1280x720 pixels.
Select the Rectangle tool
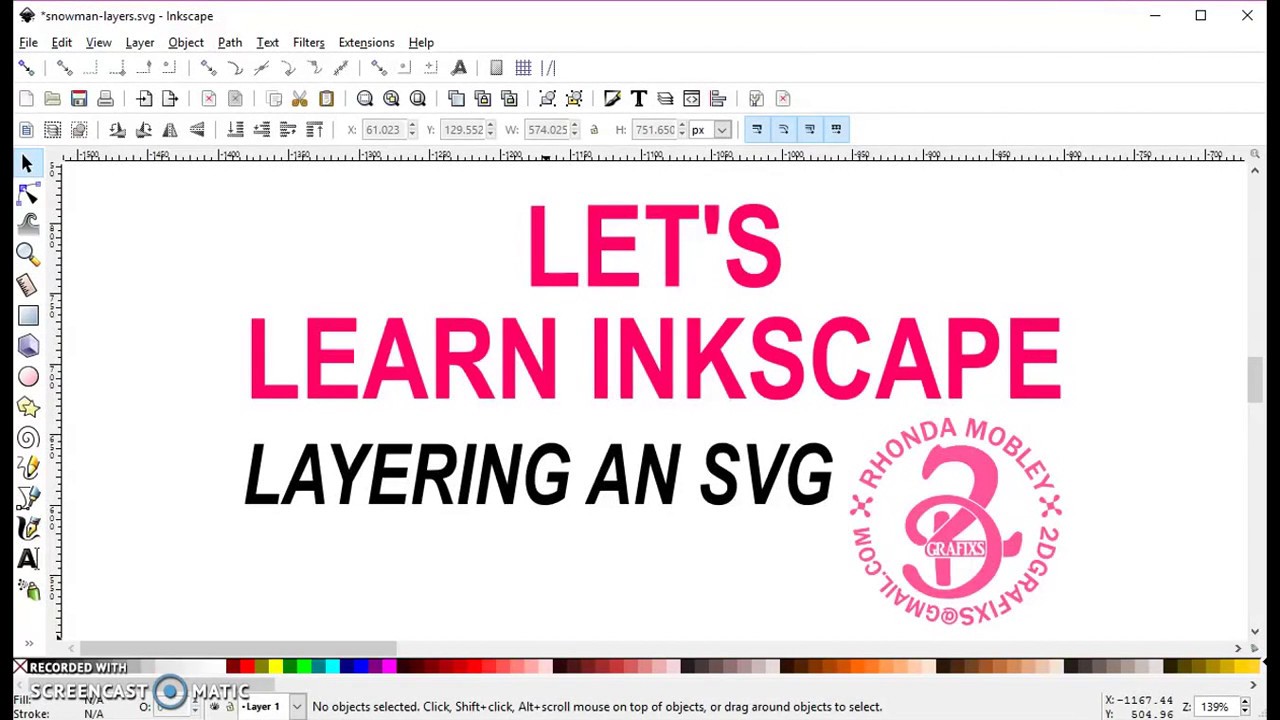[27, 316]
